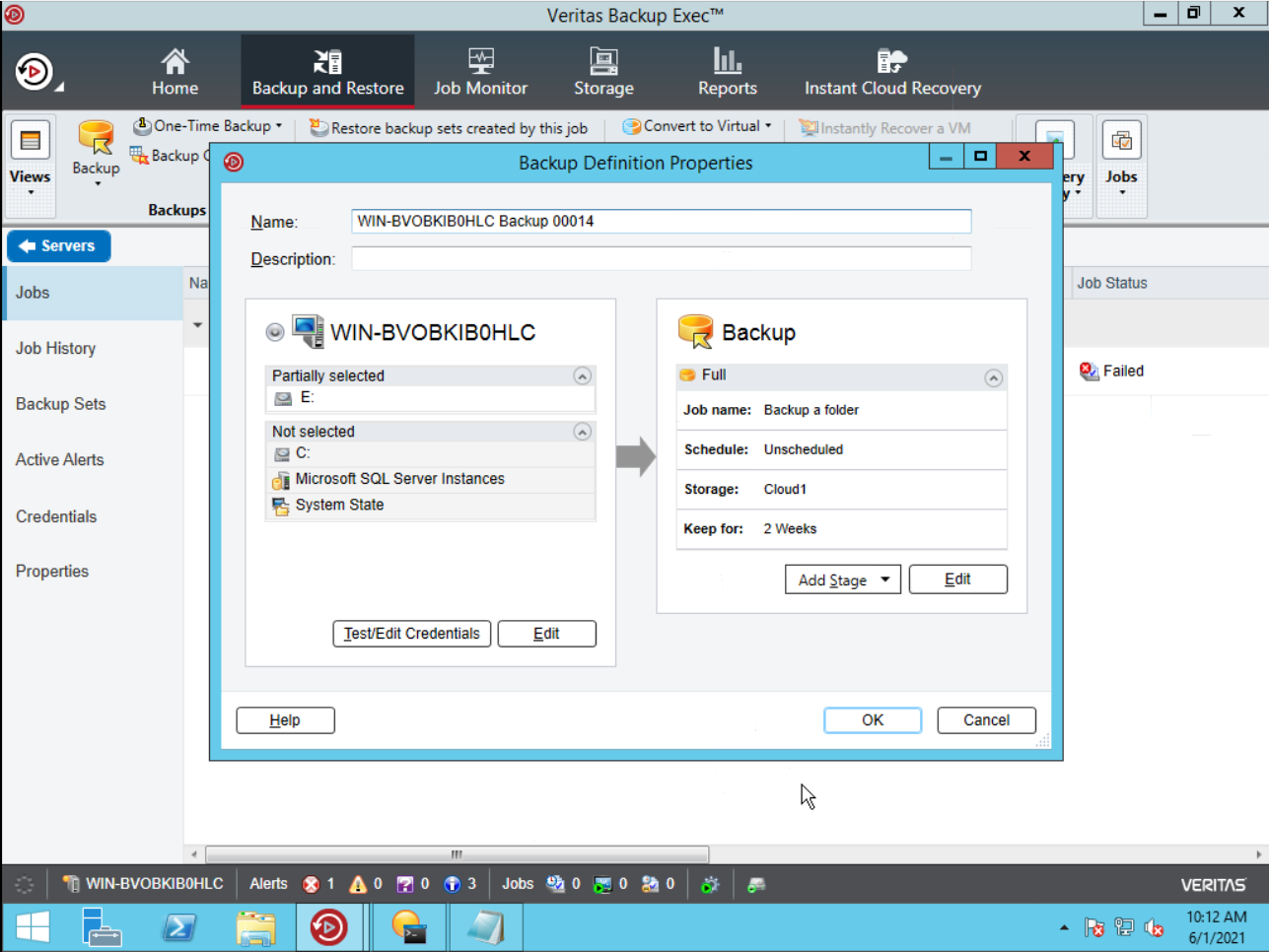The width and height of the screenshot is (1269, 952).
Task: Collapse the Partially selected section
Action: 583,375
